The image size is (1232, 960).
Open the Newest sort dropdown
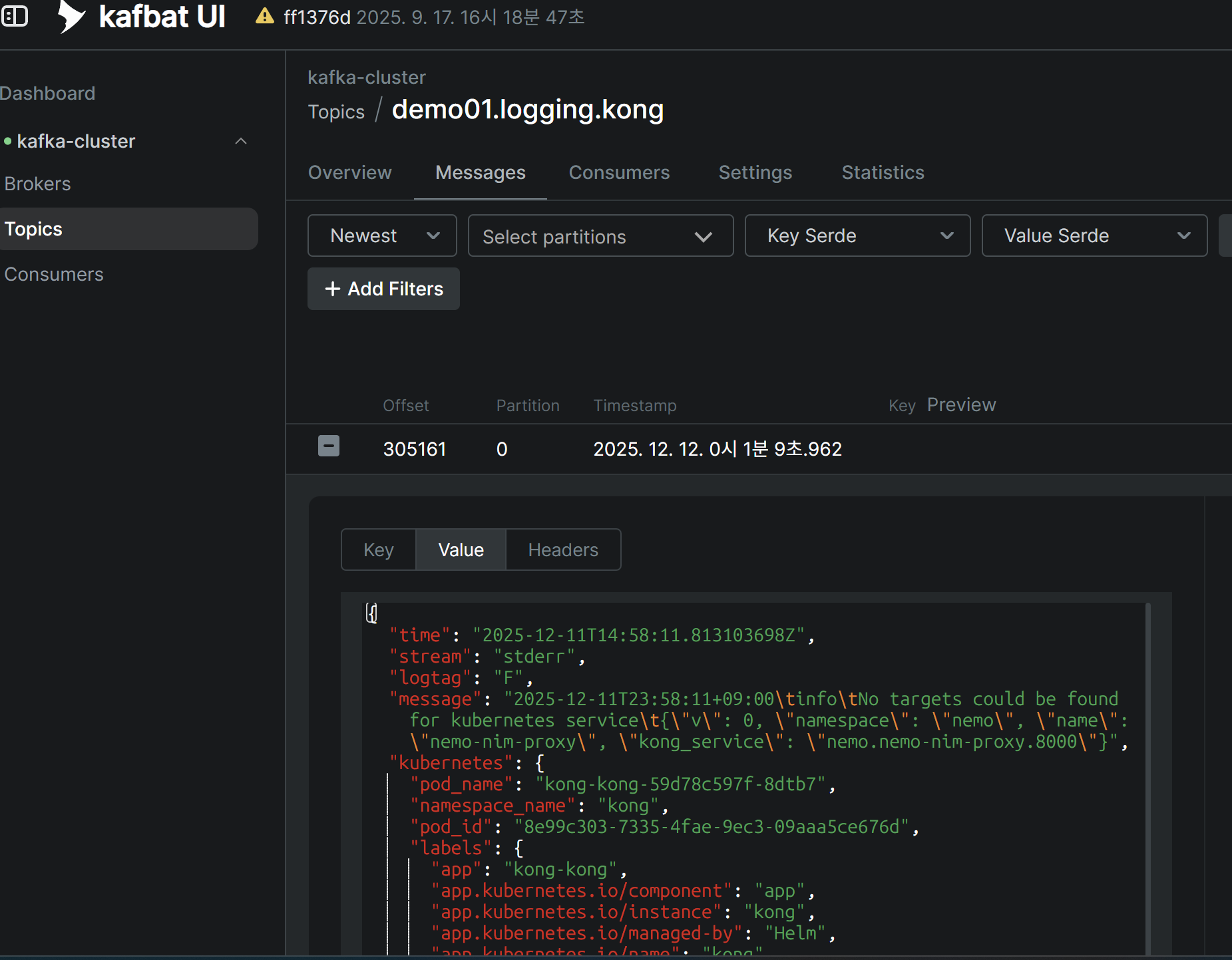pos(382,236)
